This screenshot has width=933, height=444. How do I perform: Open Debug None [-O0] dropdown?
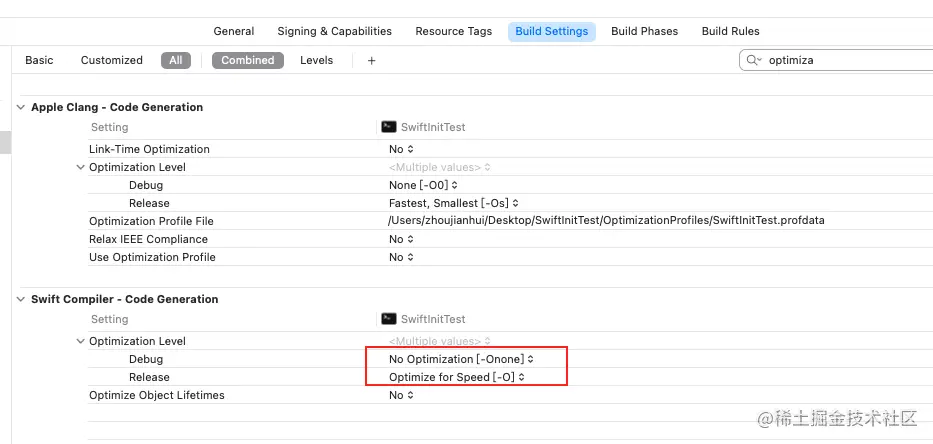coord(423,185)
